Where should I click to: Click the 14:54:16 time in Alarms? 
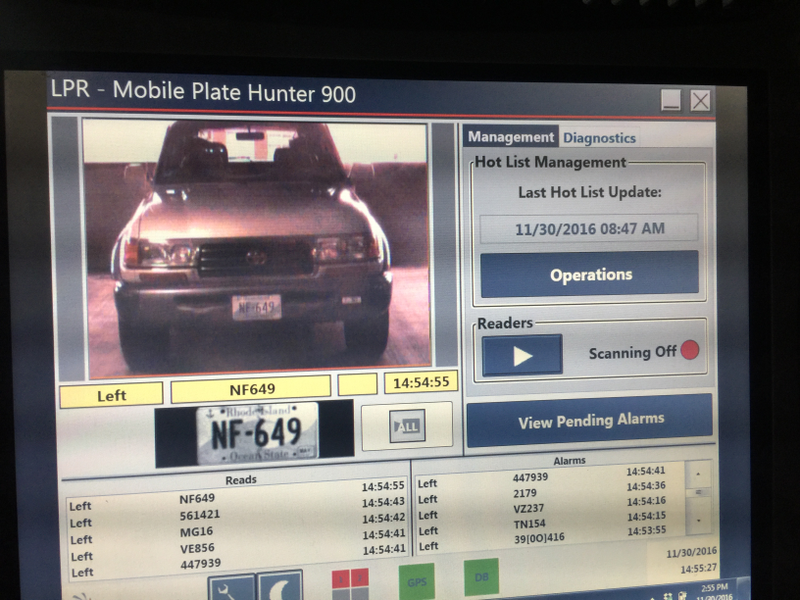(x=646, y=501)
